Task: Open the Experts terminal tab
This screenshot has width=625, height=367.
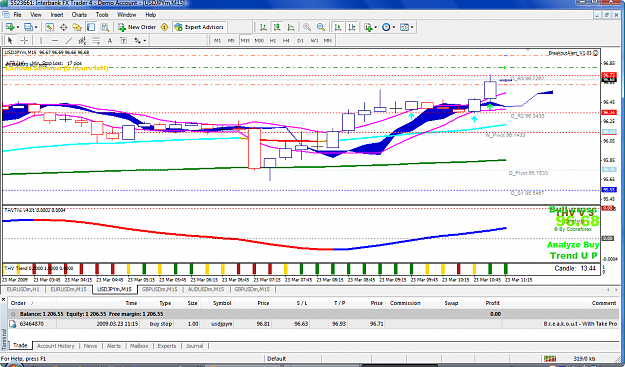Action: tap(167, 346)
